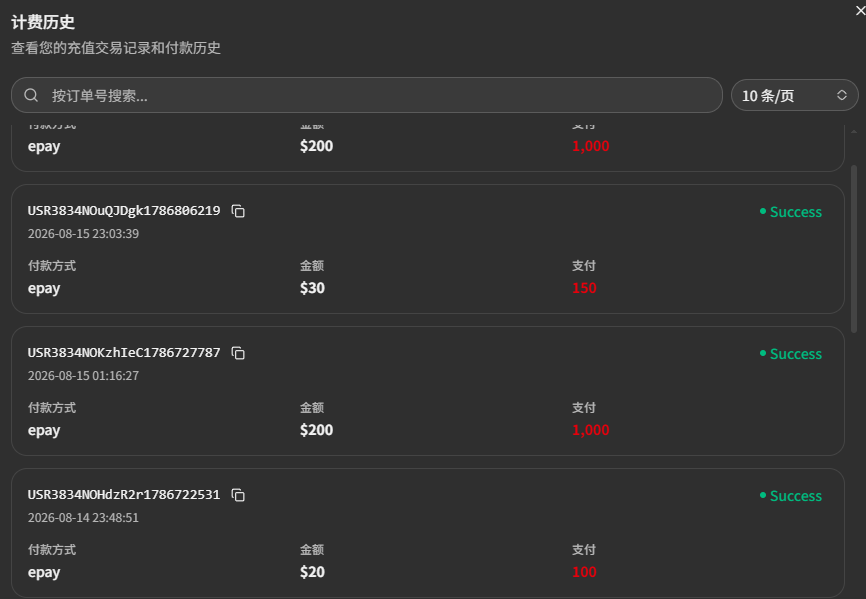Click the vertical scrollbar thumb
This screenshot has height=599, width=866.
854,248
